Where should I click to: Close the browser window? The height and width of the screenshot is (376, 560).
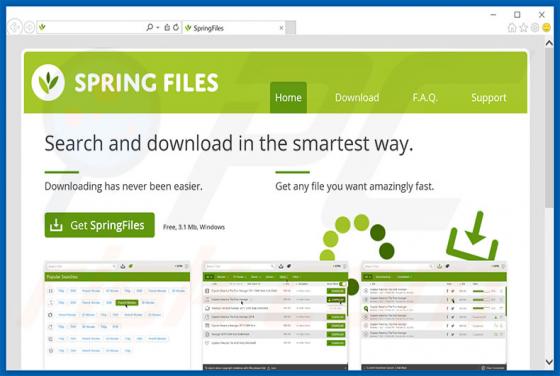click(x=541, y=15)
